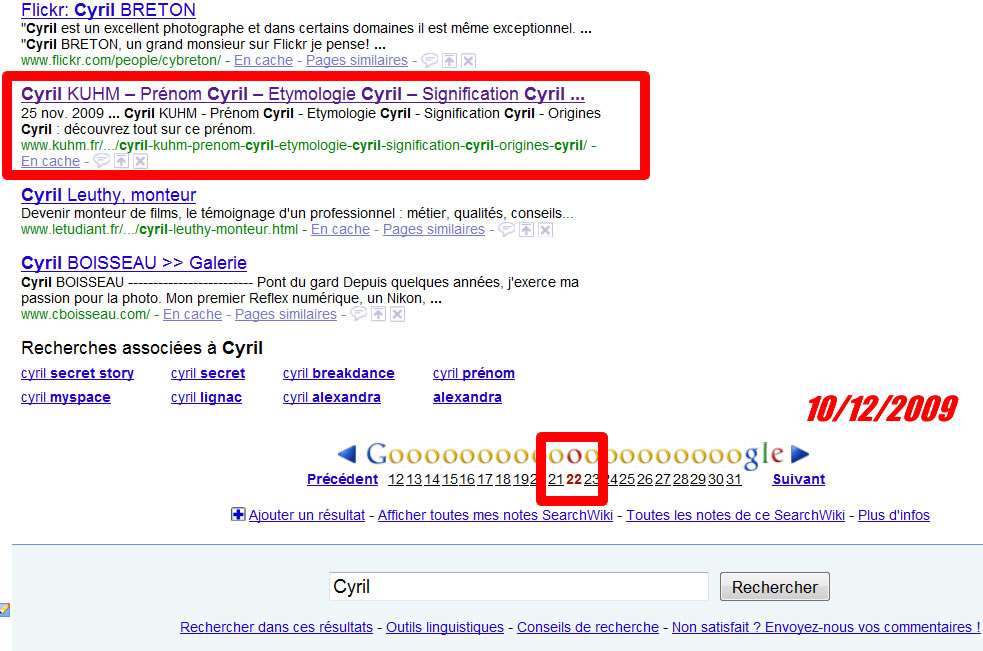
Task: Search related query cyril myspace
Action: 66,397
